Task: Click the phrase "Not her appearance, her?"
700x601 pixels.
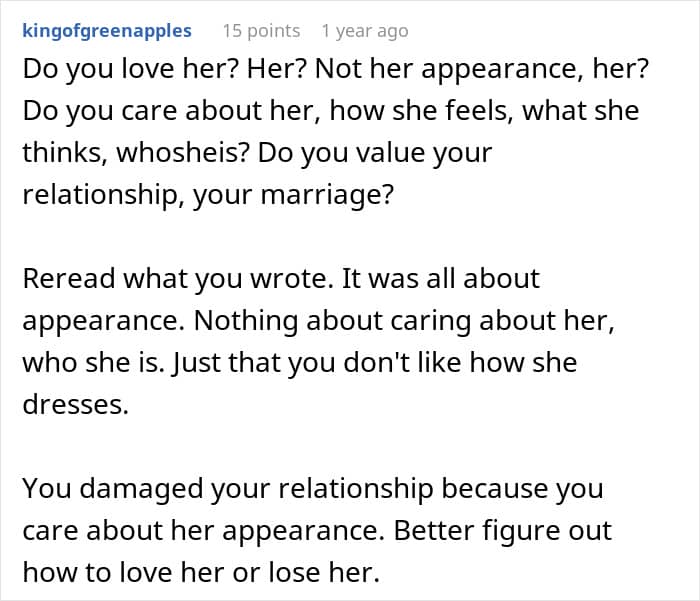Action: 481,70
